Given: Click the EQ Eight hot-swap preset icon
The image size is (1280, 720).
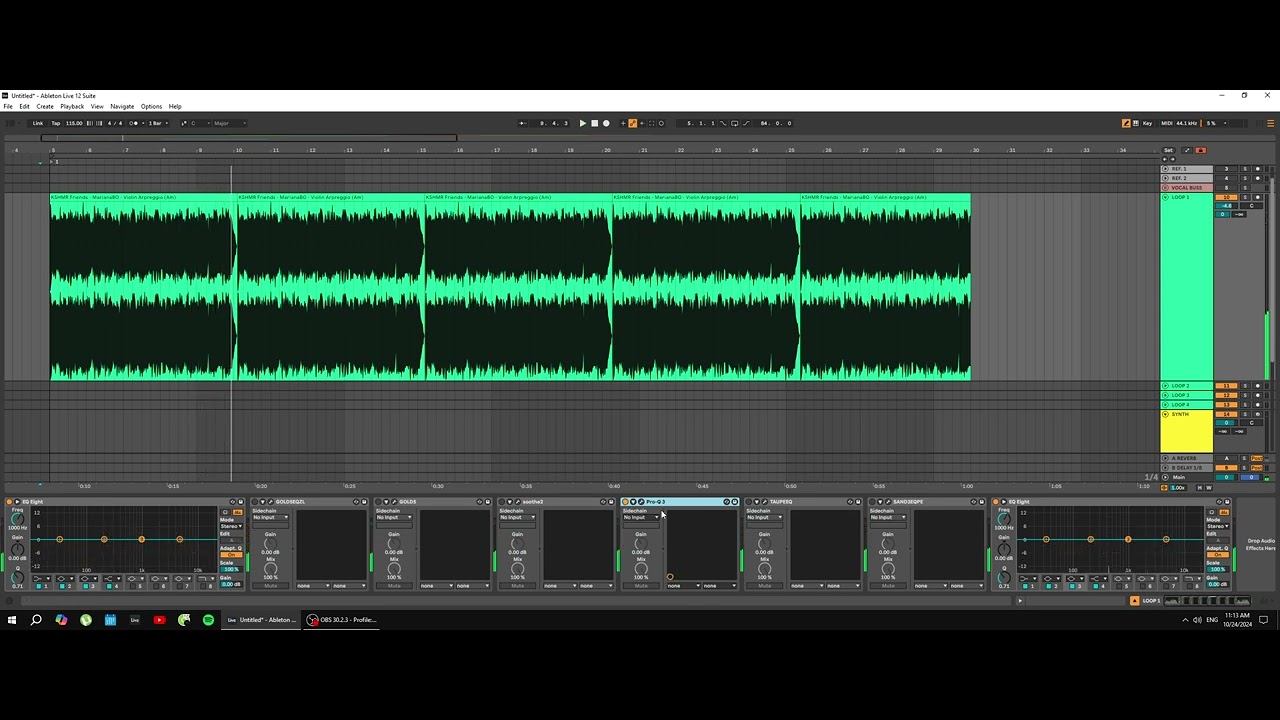Looking at the screenshot, I should coord(232,502).
